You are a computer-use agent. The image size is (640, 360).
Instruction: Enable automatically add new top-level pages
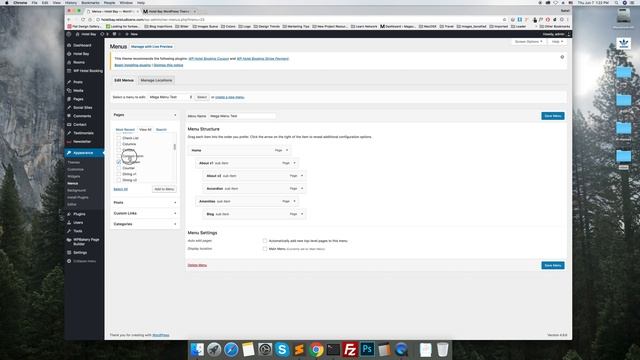[x=265, y=241]
